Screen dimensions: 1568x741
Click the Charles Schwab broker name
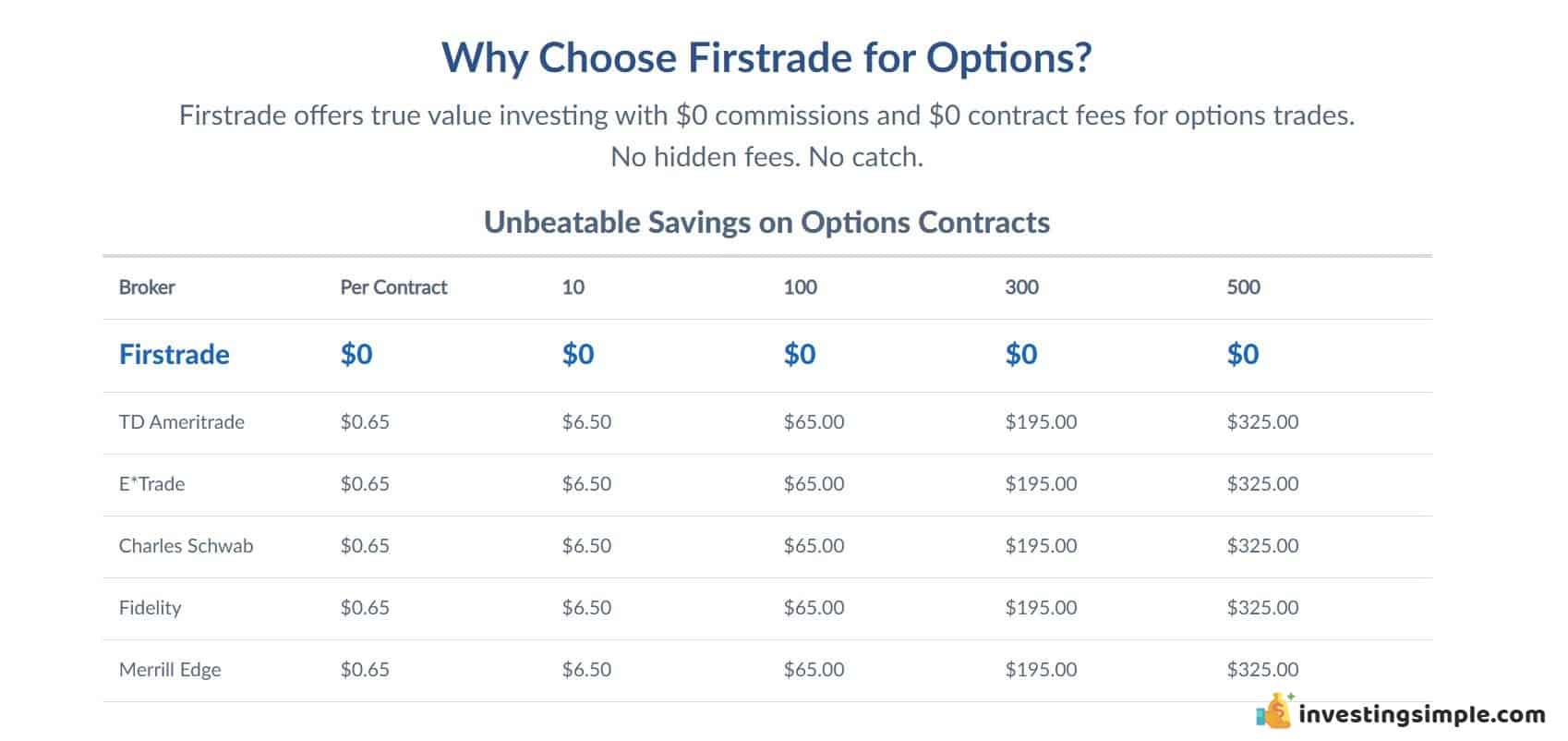(x=186, y=546)
